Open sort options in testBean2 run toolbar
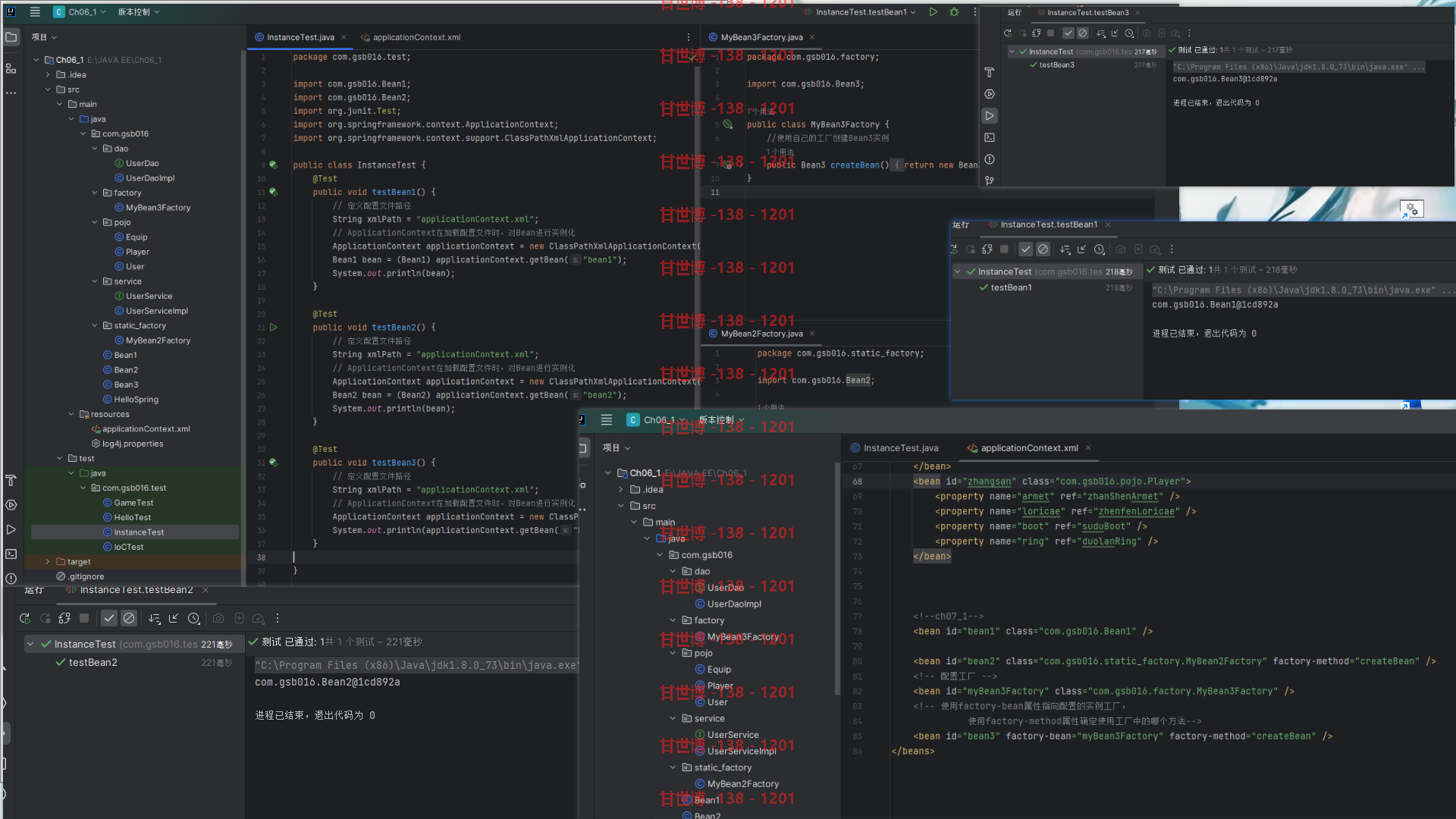The image size is (1456, 819). [155, 618]
